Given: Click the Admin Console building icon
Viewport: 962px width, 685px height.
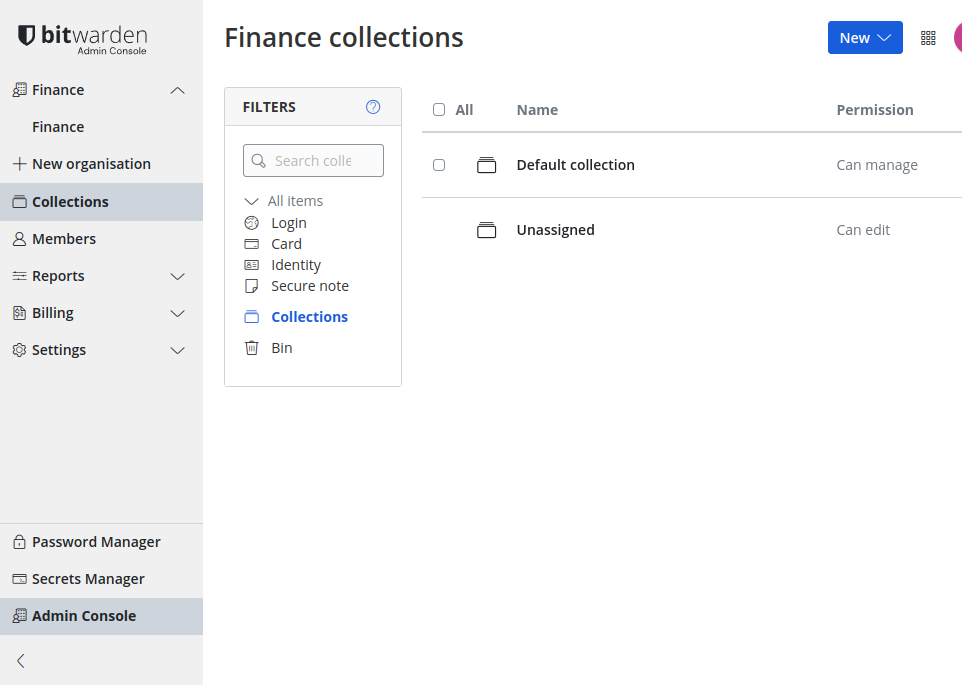Looking at the screenshot, I should 20,616.
